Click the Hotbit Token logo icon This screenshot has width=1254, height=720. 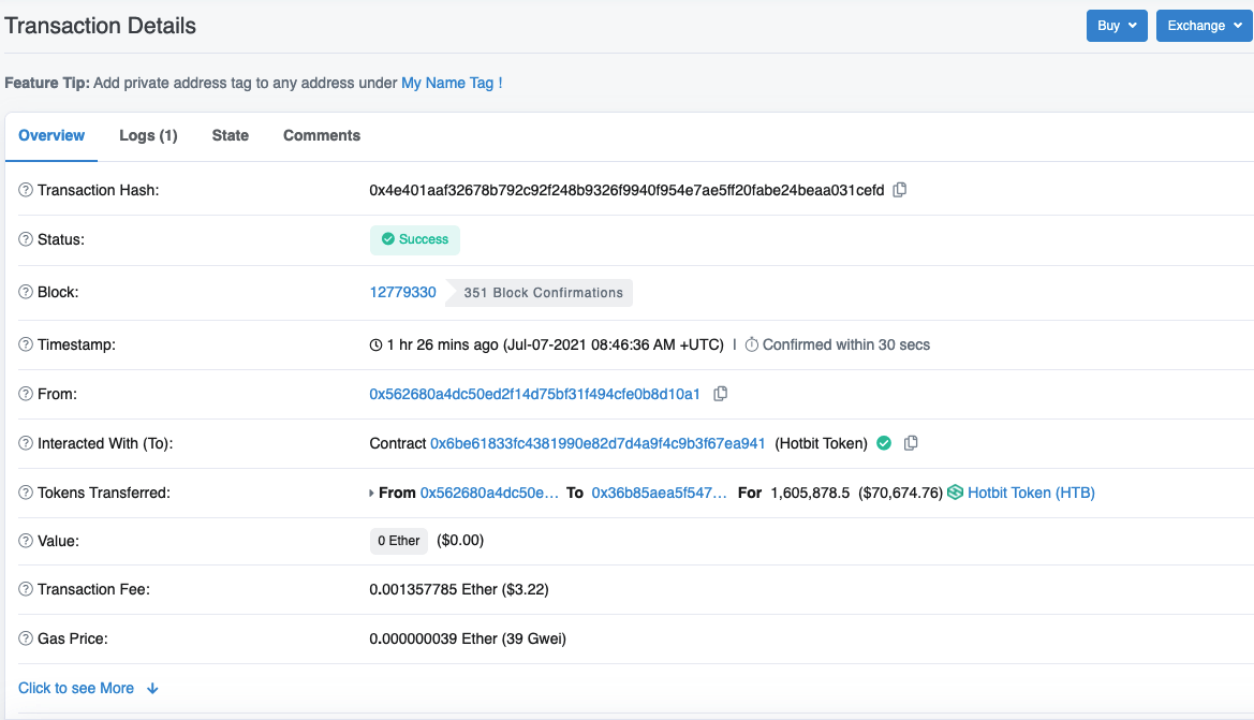[955, 492]
